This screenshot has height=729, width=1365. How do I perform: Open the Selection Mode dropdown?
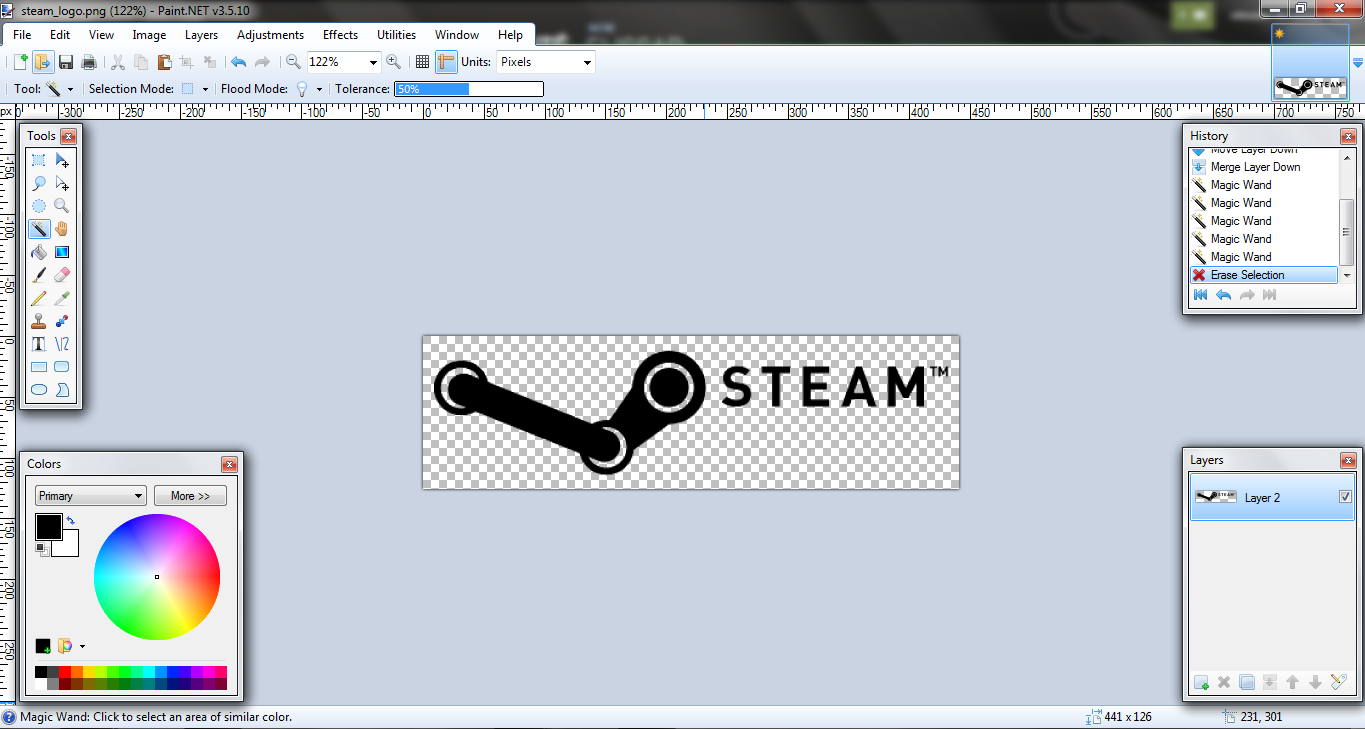(205, 89)
